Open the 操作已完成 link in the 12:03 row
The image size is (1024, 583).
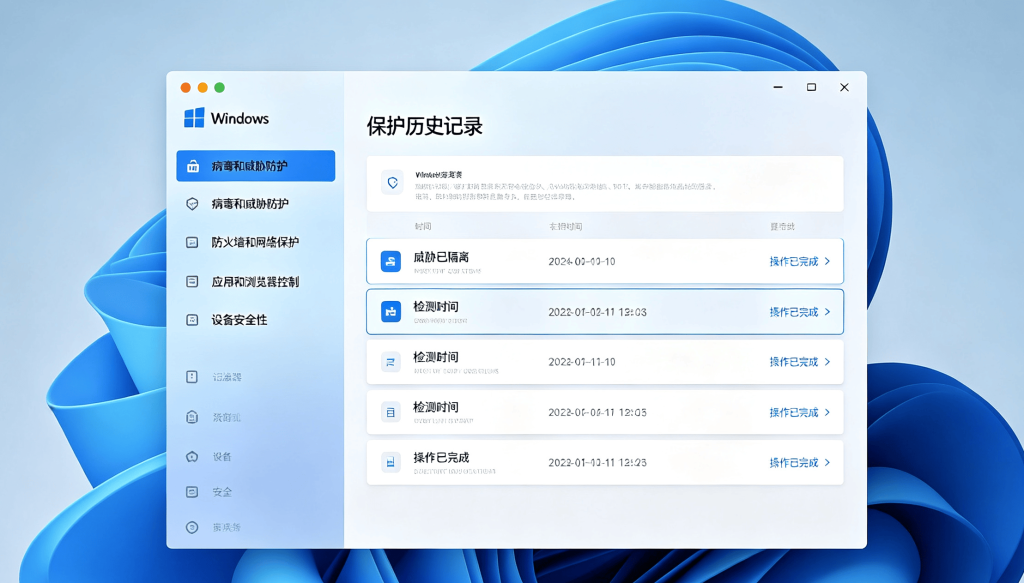793,312
